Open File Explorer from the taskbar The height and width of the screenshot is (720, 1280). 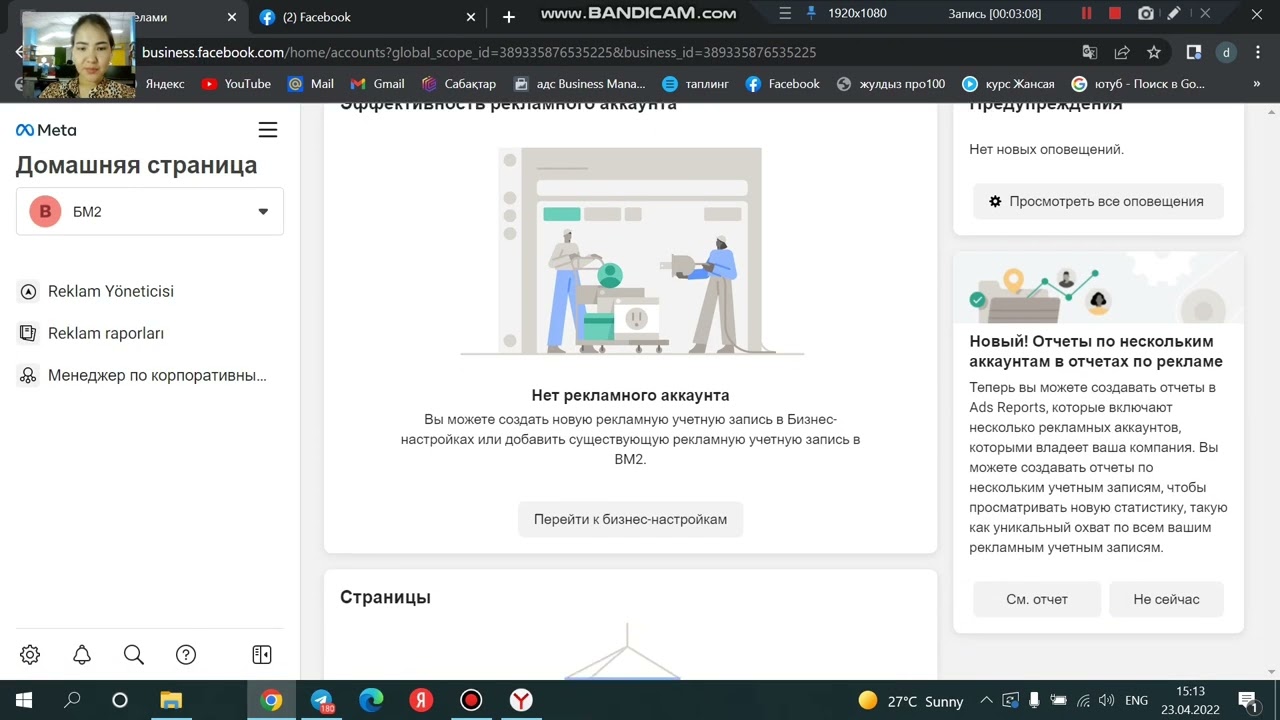pyautogui.click(x=171, y=700)
